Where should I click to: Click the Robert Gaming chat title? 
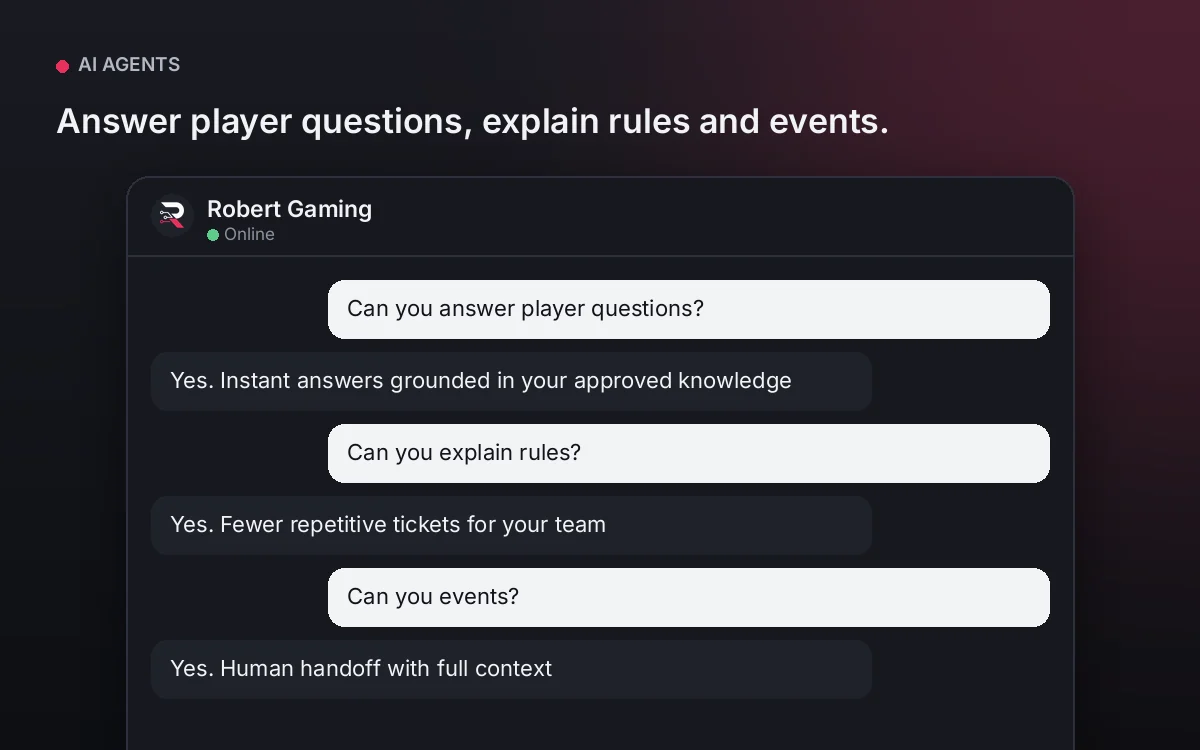[x=289, y=209]
